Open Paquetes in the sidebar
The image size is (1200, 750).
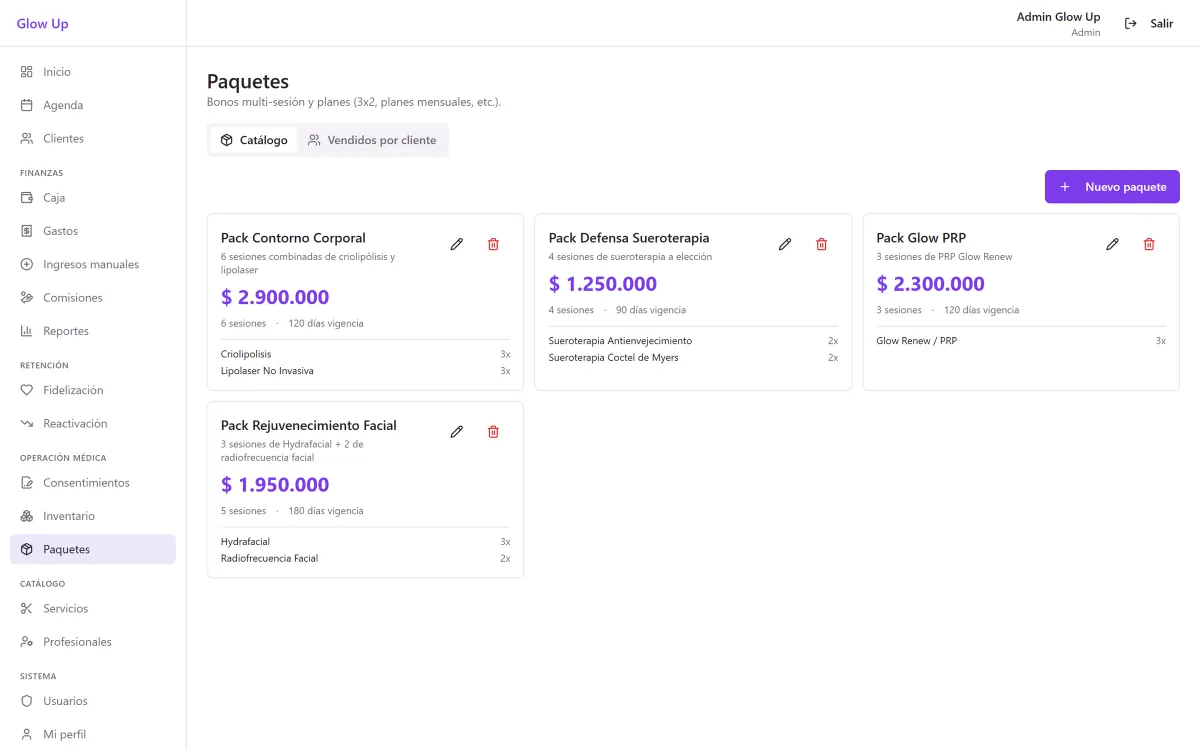[x=93, y=549]
